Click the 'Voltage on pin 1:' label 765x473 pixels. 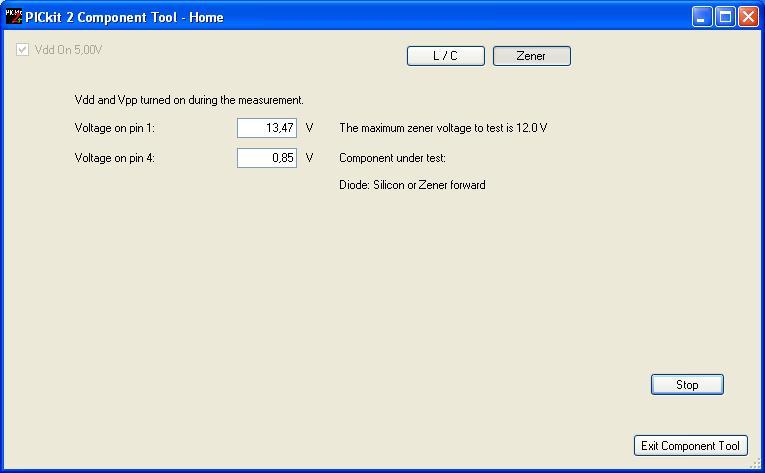coord(114,128)
